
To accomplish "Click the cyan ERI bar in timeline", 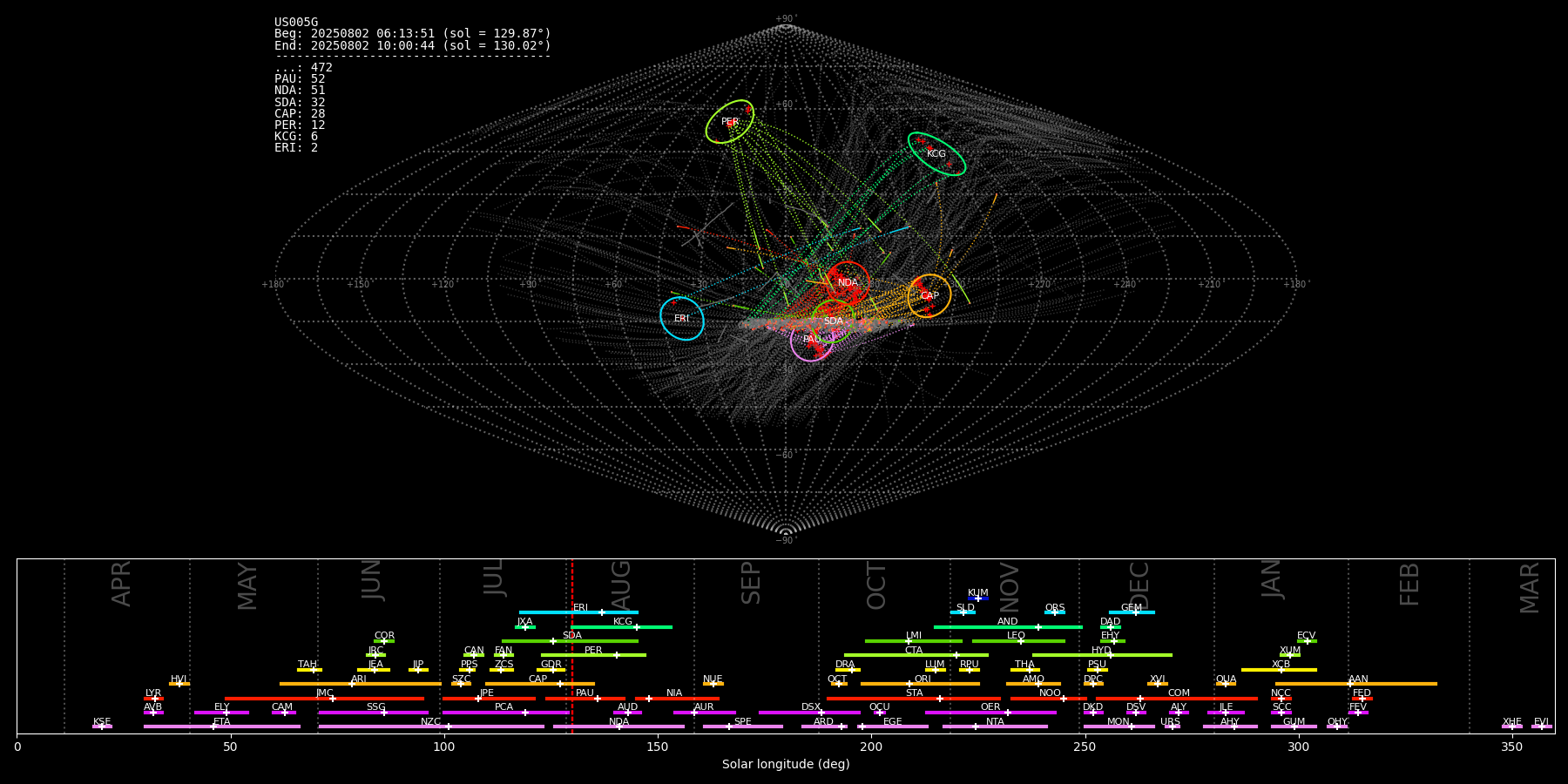I will pos(578,612).
